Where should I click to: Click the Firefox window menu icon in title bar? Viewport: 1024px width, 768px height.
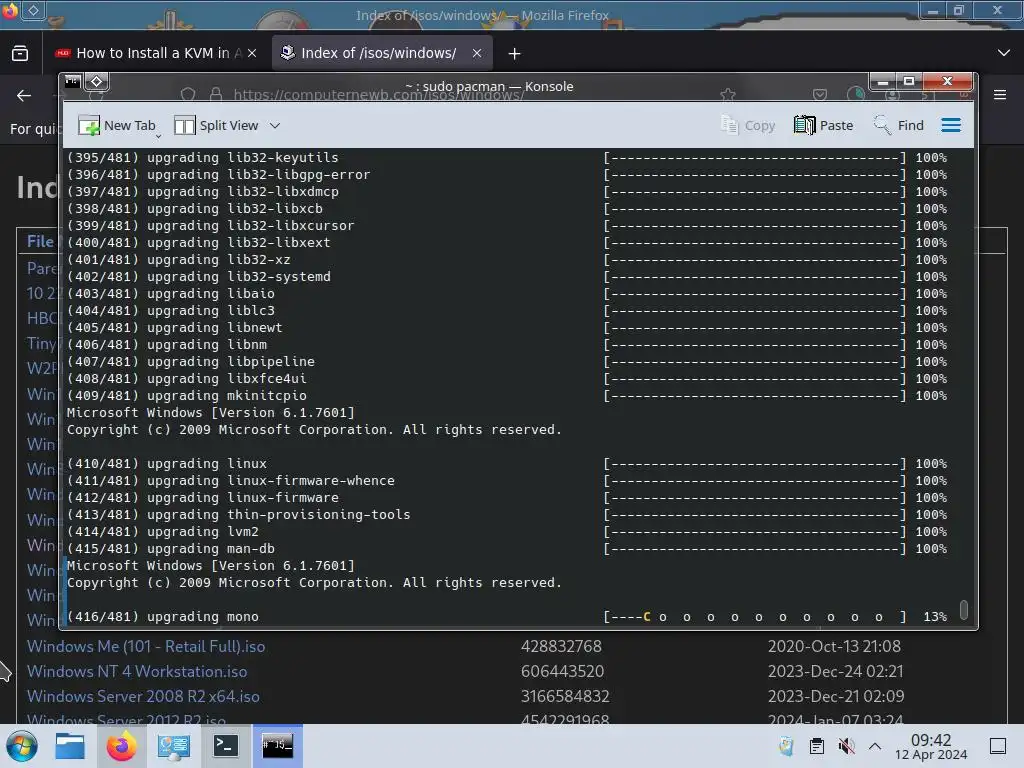[10, 10]
